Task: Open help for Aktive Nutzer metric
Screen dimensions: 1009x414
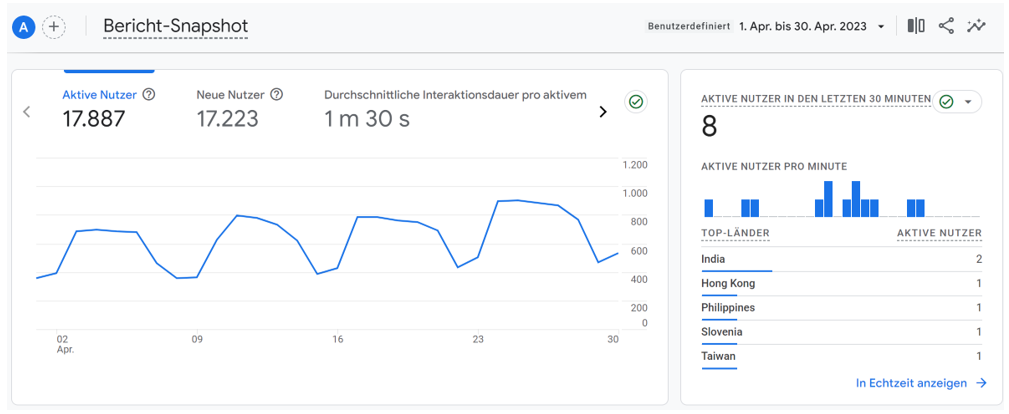Action: (149, 95)
